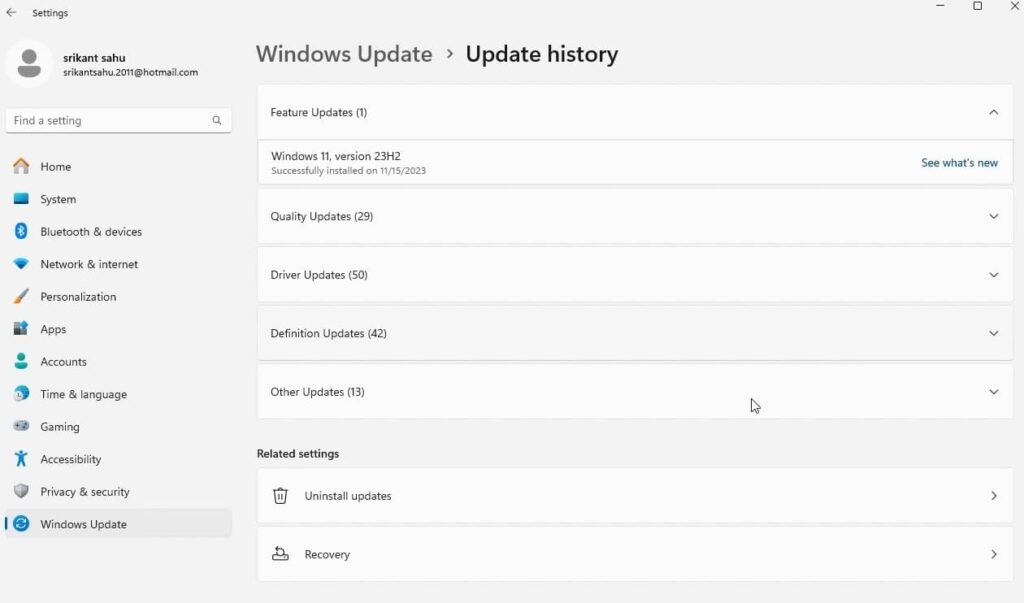Select the System icon in the sidebar
1024x603 pixels.
click(21, 199)
